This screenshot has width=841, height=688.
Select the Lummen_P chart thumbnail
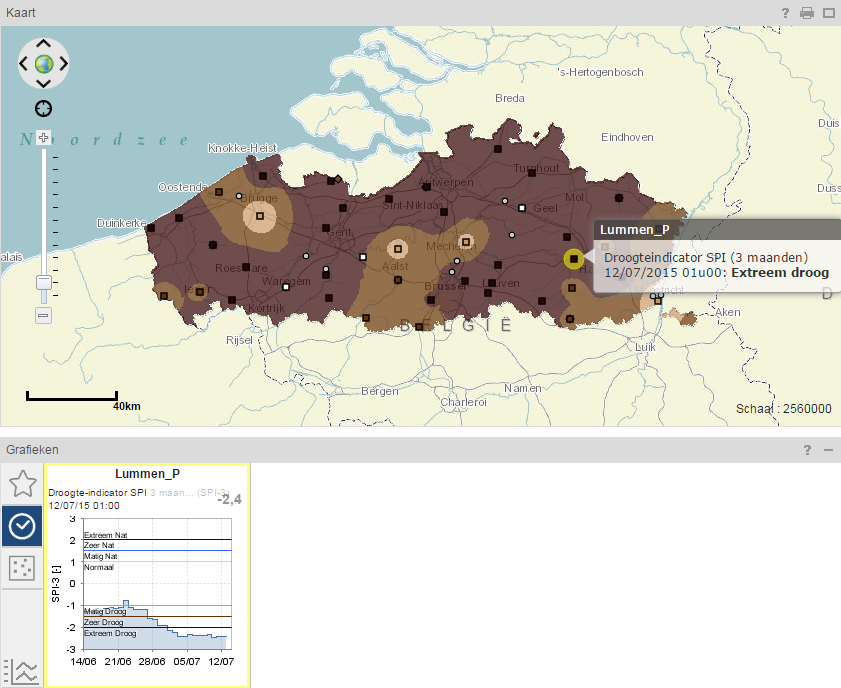[x=147, y=575]
